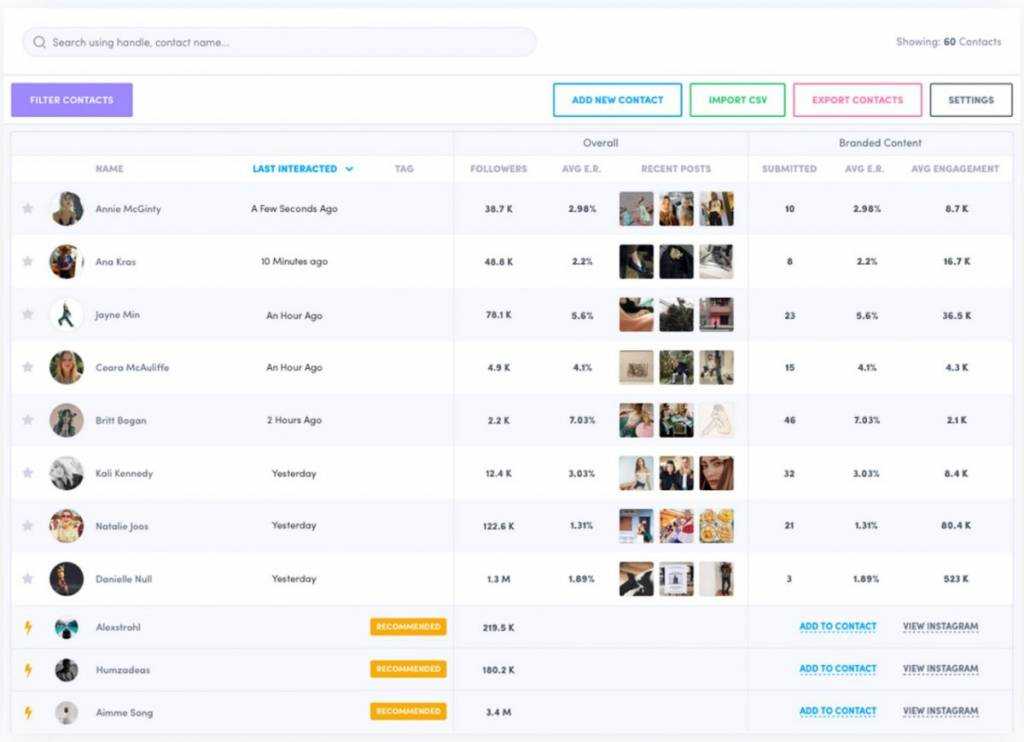Click Danielle Null's avatar image

click(x=66, y=579)
